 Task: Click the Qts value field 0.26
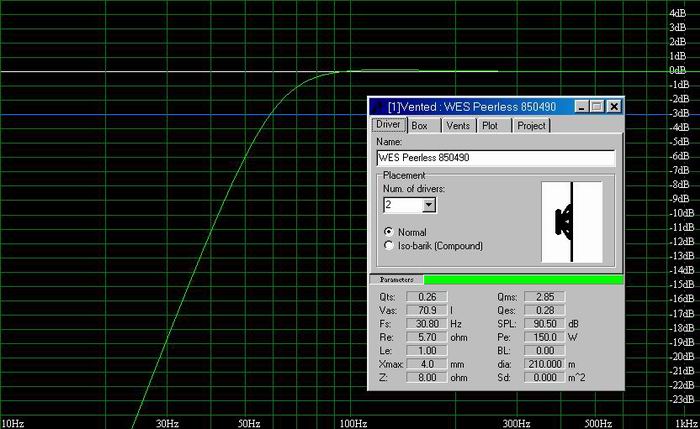427,297
